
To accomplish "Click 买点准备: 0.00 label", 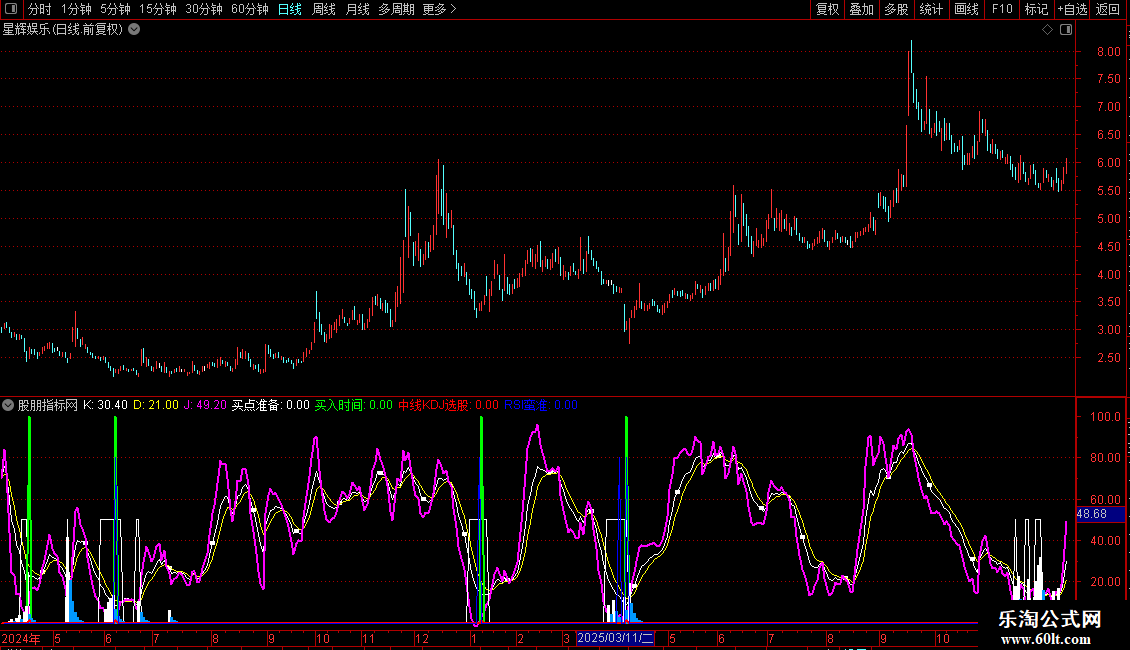I will click(x=270, y=405).
